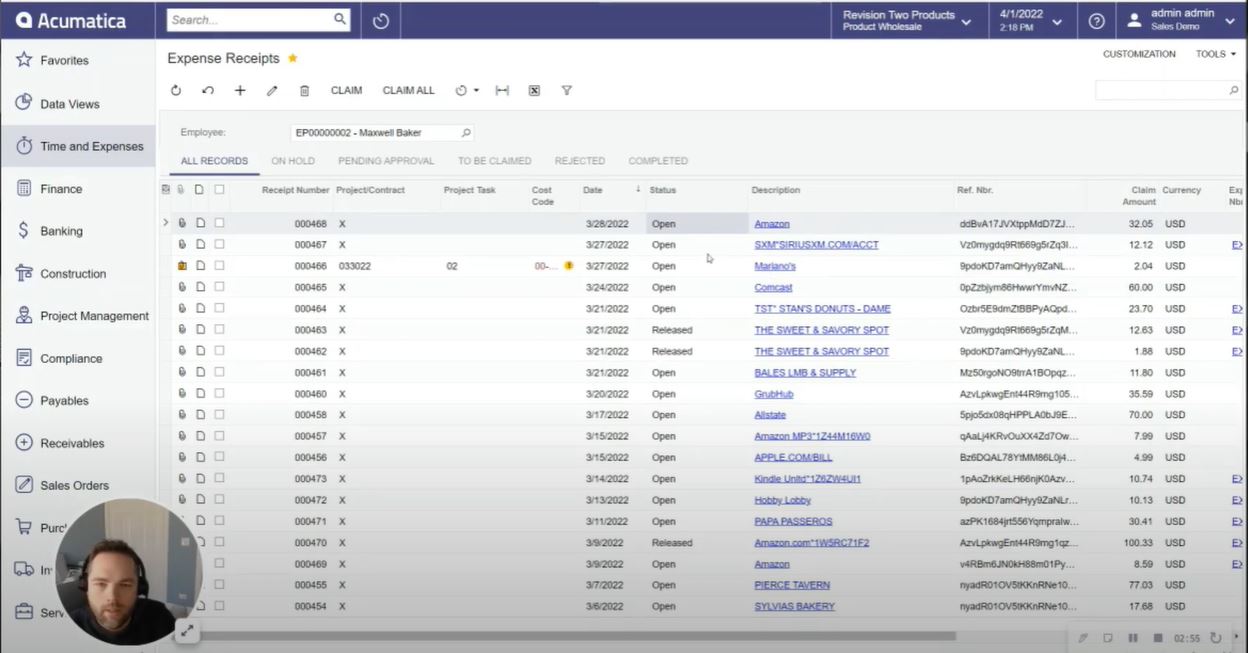Click the CLAIM ALL button

(409, 90)
